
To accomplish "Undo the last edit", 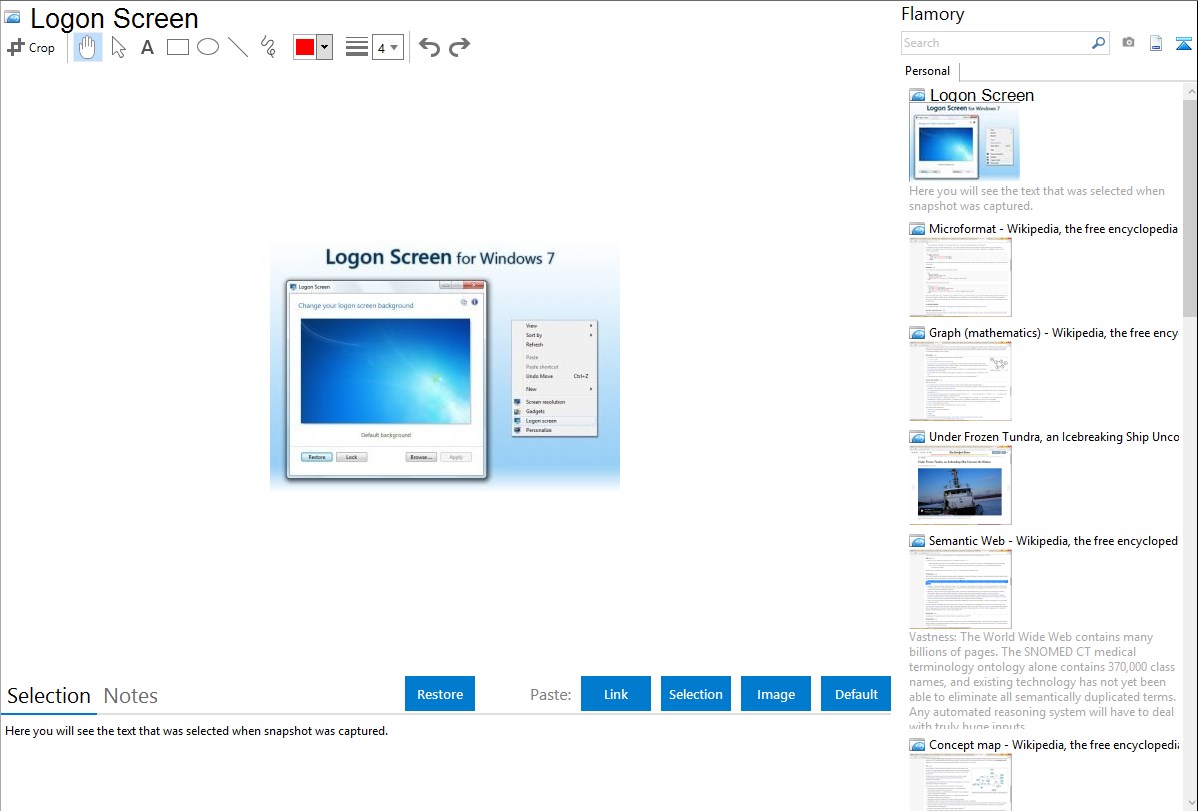I will pyautogui.click(x=429, y=47).
